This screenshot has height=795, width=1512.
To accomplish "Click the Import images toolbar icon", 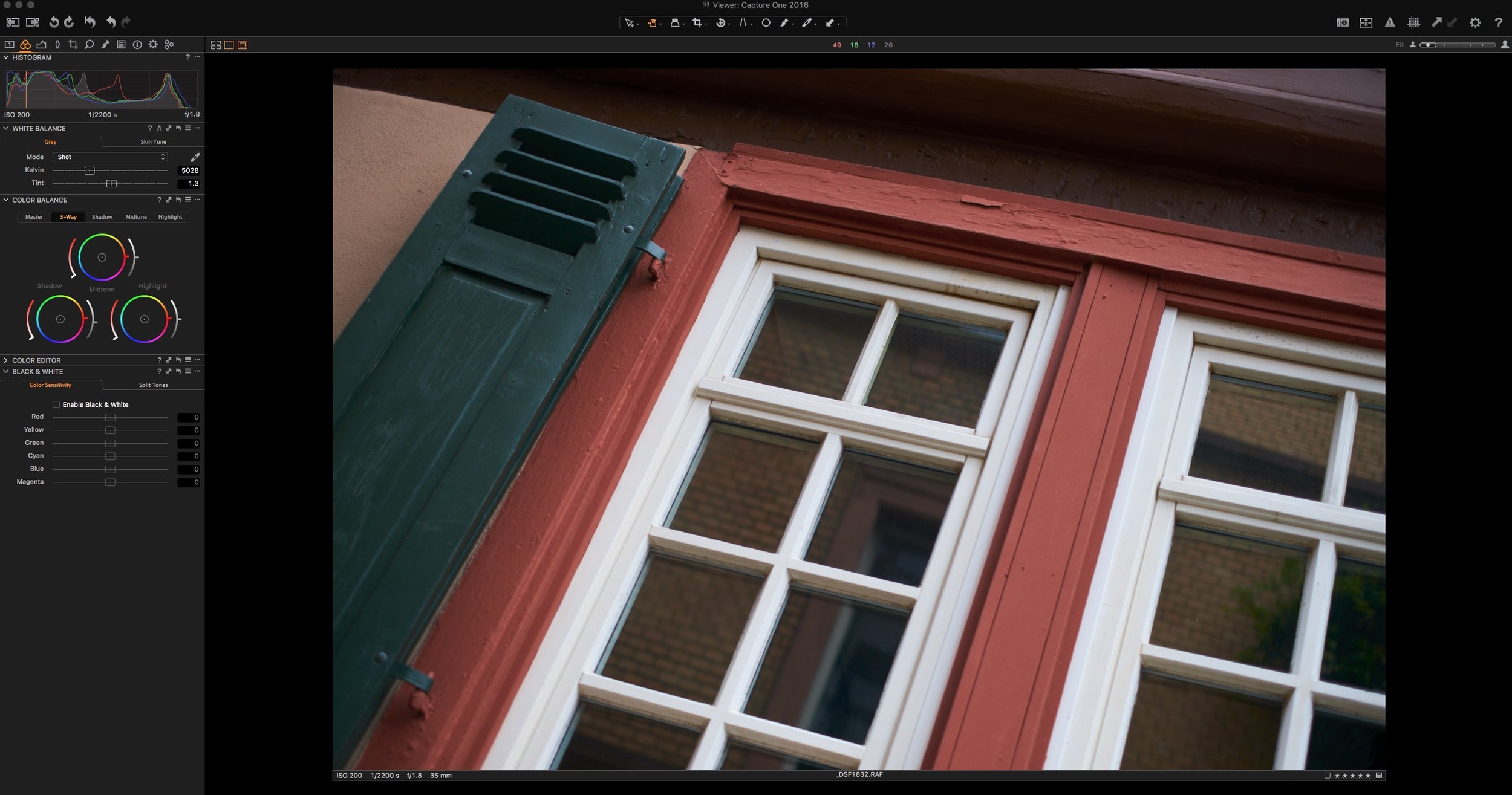I will pyautogui.click(x=13, y=22).
